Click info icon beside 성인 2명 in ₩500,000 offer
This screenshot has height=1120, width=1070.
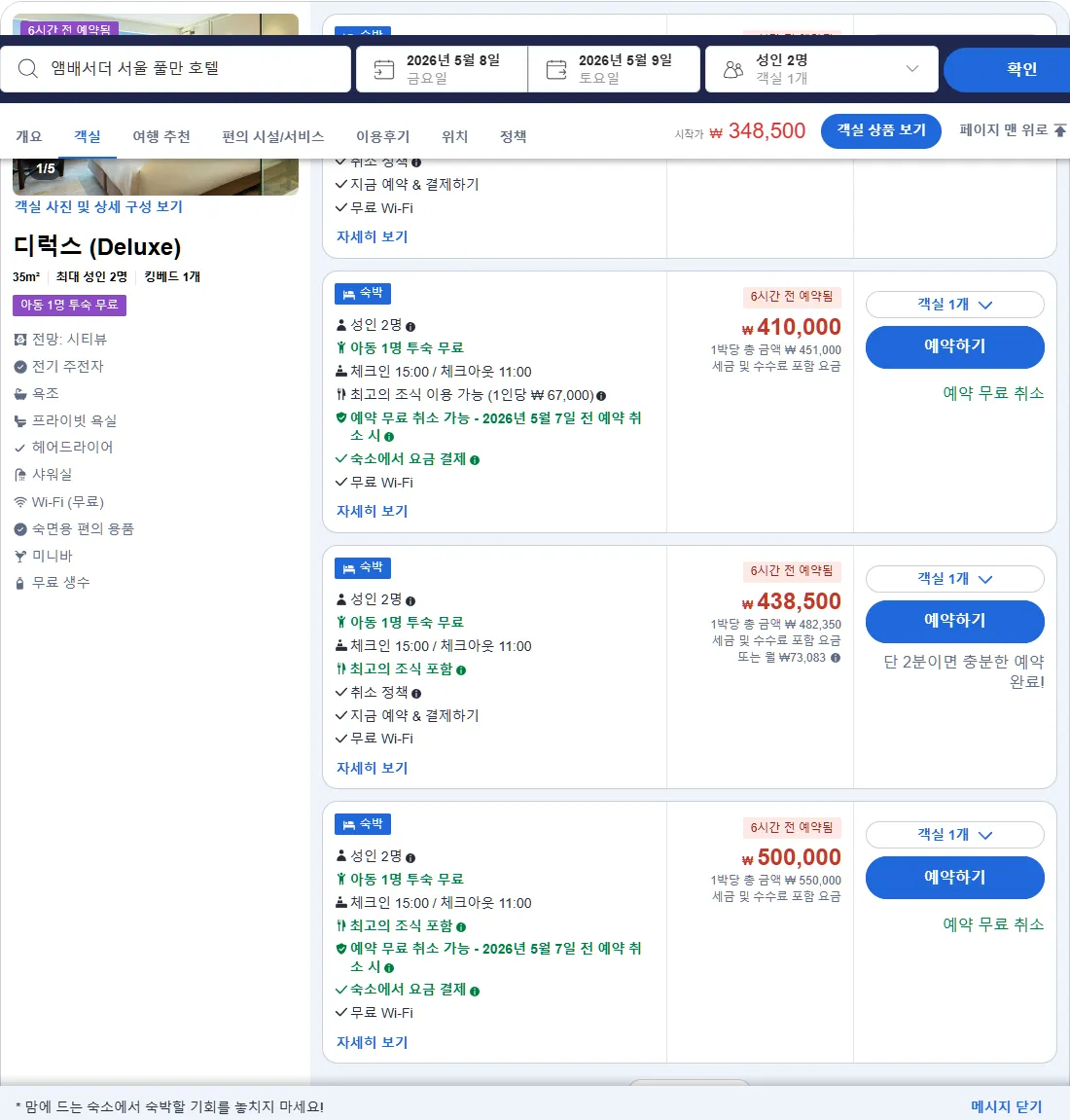(x=410, y=857)
